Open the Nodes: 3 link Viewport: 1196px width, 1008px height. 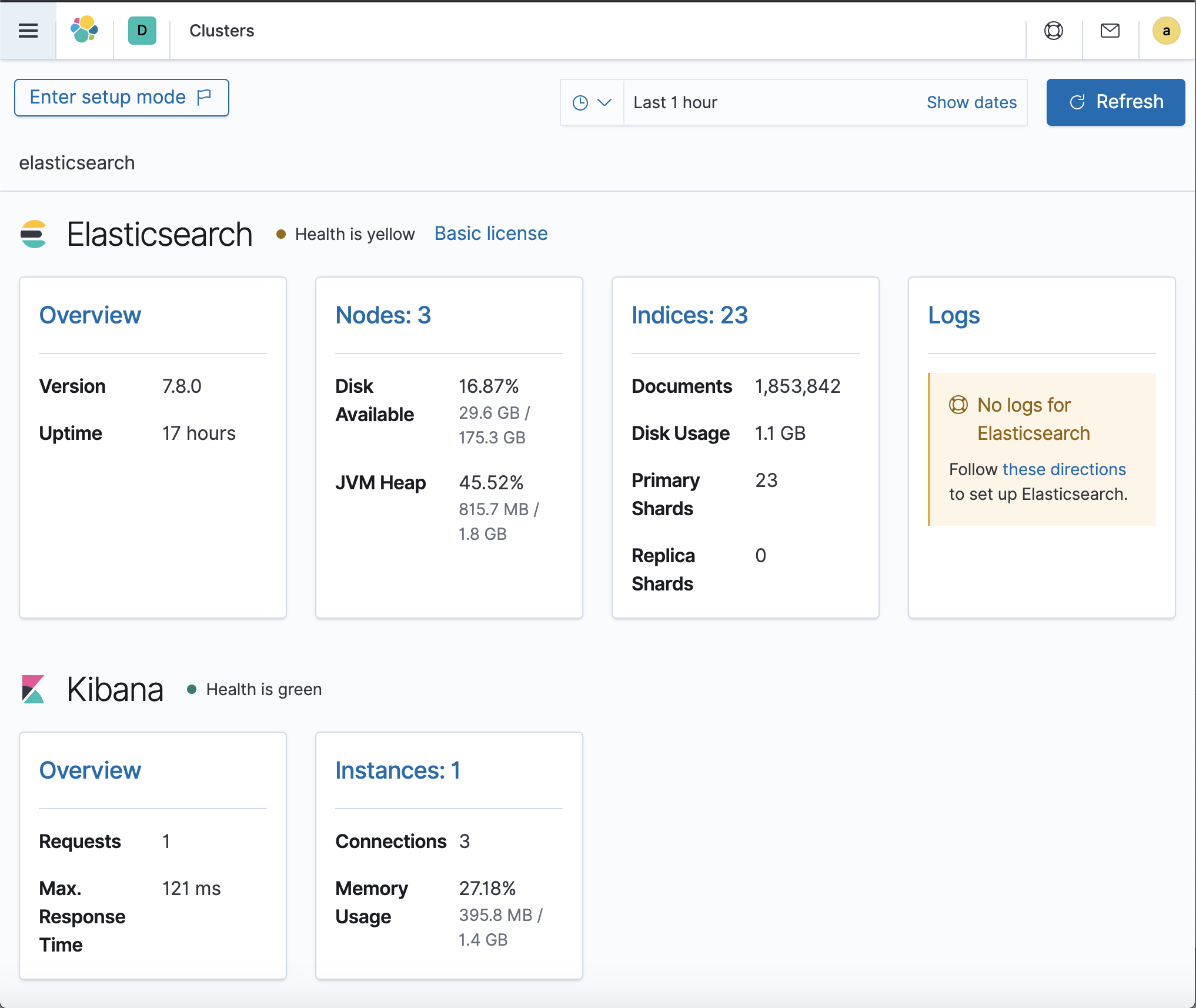[x=383, y=316]
